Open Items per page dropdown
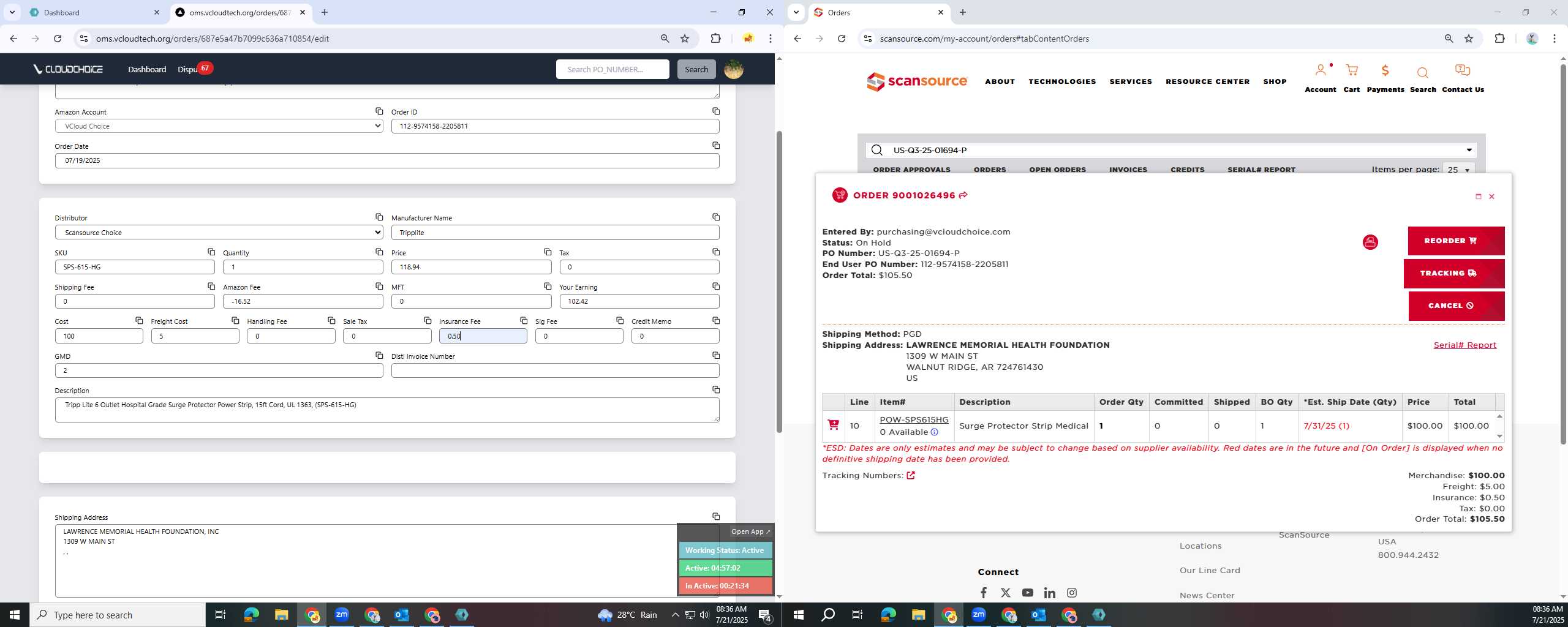The image size is (1568, 627). 1459,170
